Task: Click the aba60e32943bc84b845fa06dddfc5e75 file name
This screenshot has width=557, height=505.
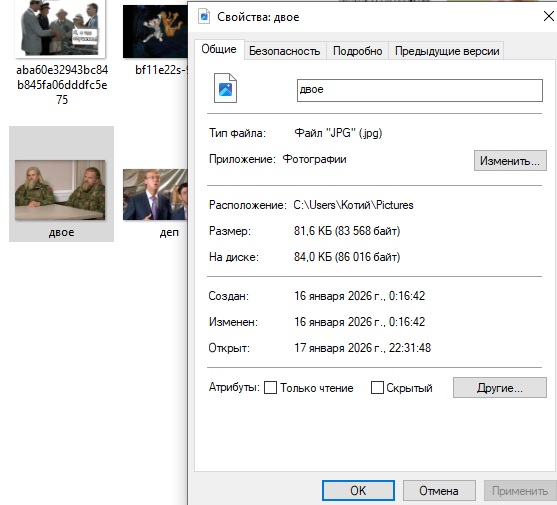Action: point(62,85)
